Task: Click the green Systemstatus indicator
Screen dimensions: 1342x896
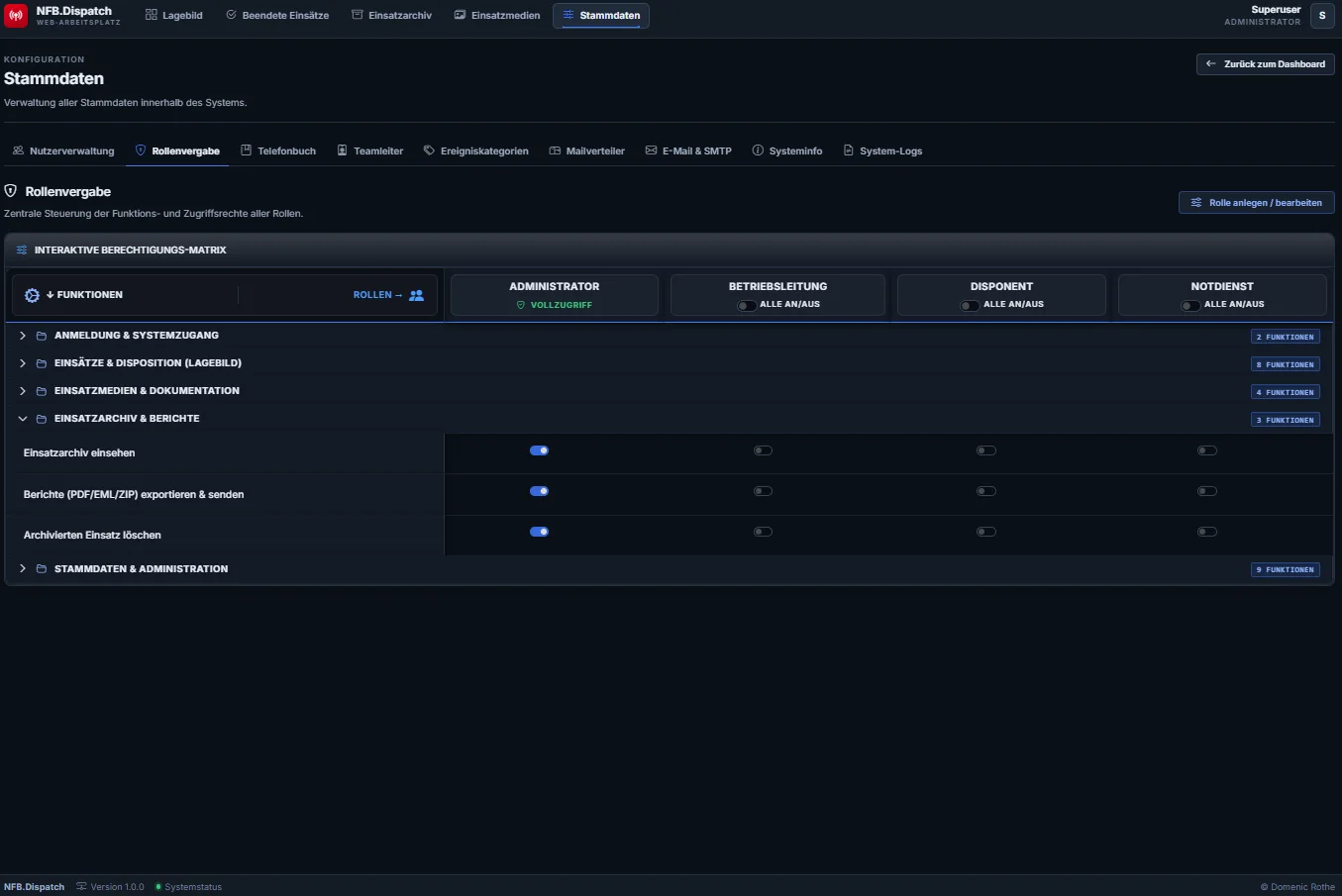Action: point(158,887)
